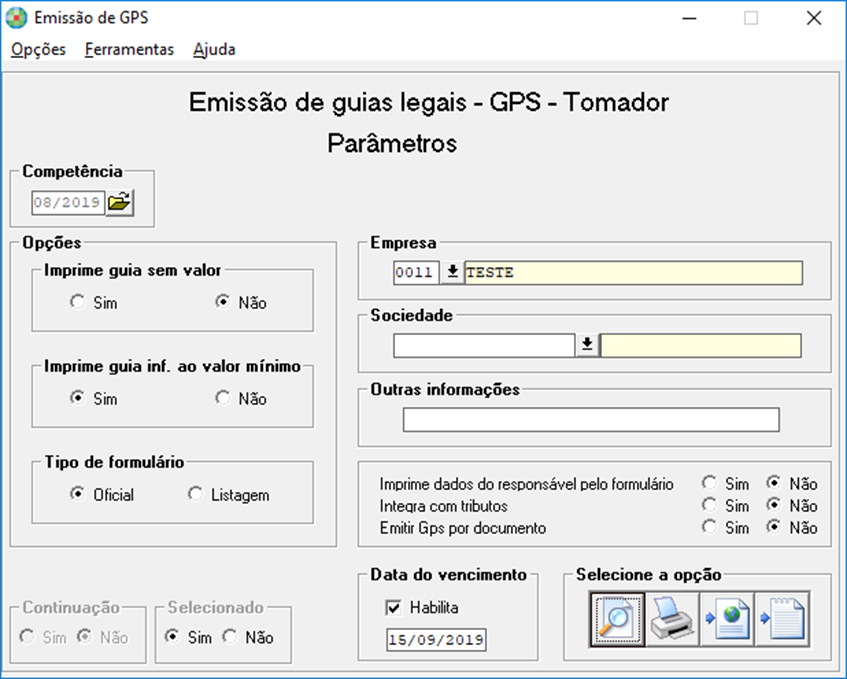This screenshot has width=847, height=679.
Task: Close the Emissão de GPS window
Action: coord(814,18)
